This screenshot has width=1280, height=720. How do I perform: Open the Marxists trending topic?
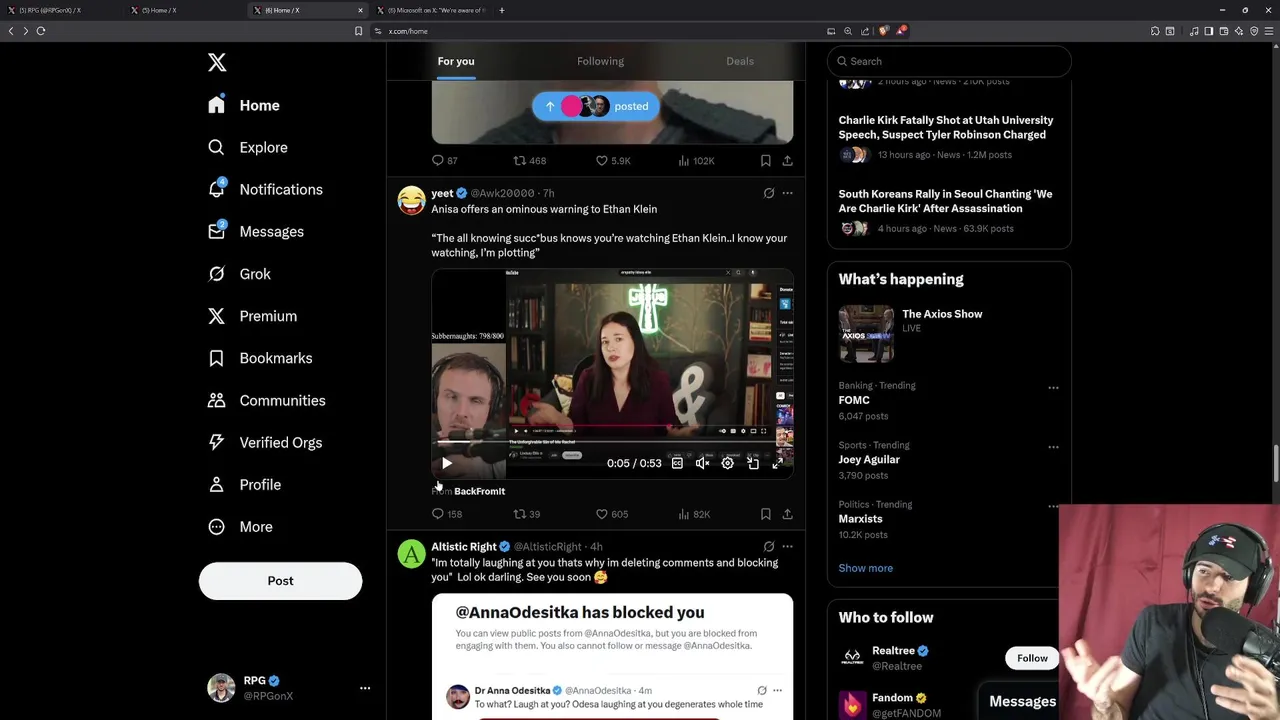coord(861,519)
